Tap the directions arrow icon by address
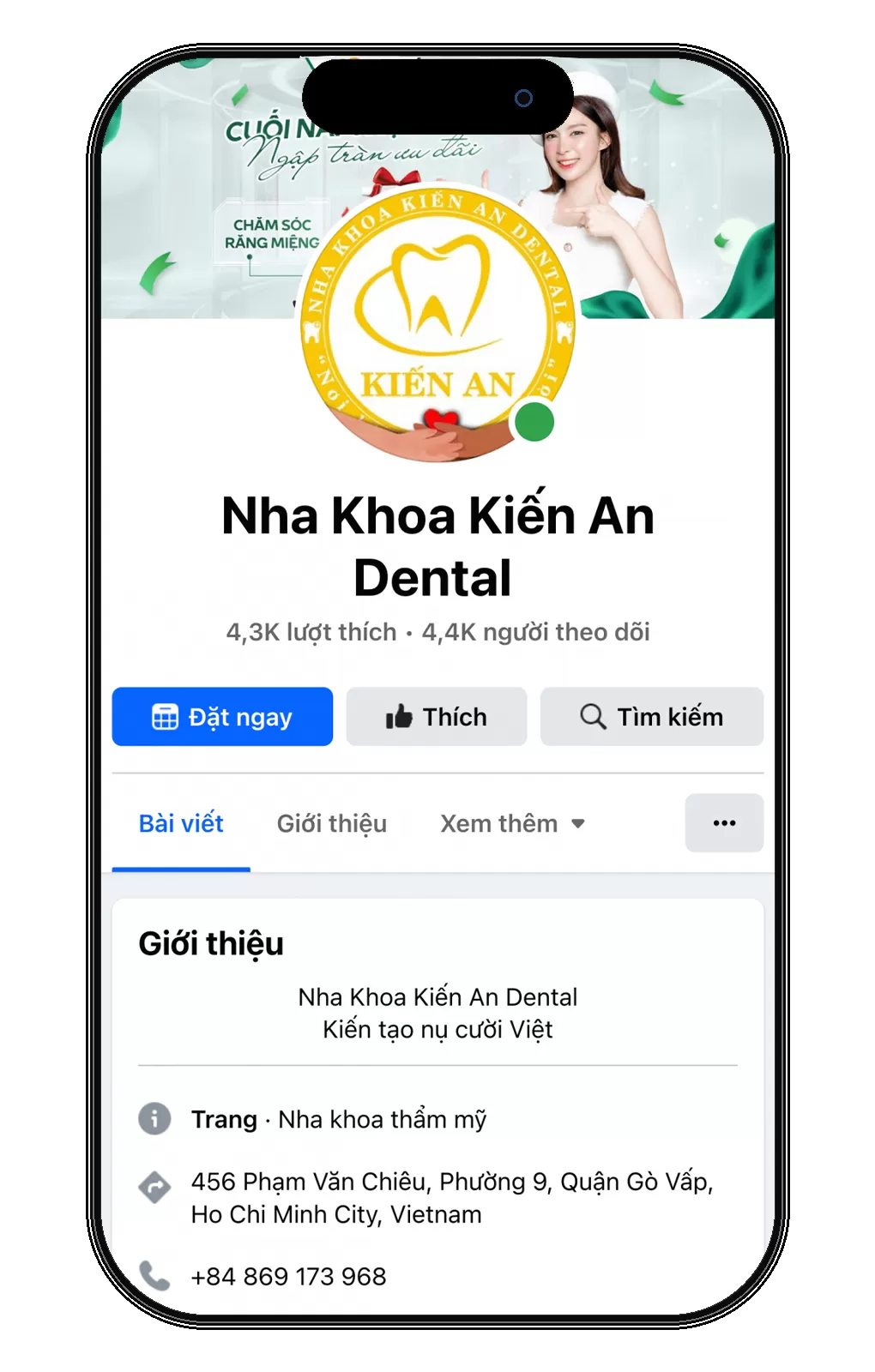Image resolution: width=875 pixels, height=1372 pixels. pos(154,1188)
